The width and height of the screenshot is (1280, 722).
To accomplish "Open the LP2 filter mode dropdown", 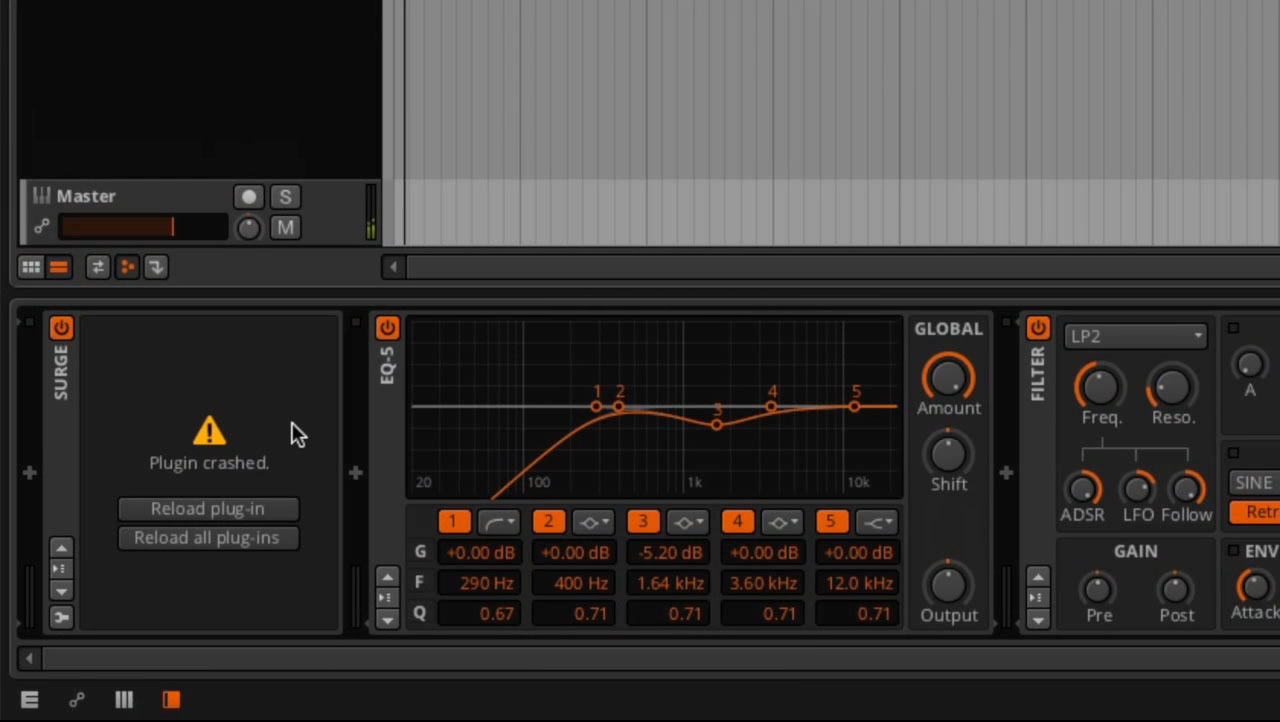I will point(1135,336).
